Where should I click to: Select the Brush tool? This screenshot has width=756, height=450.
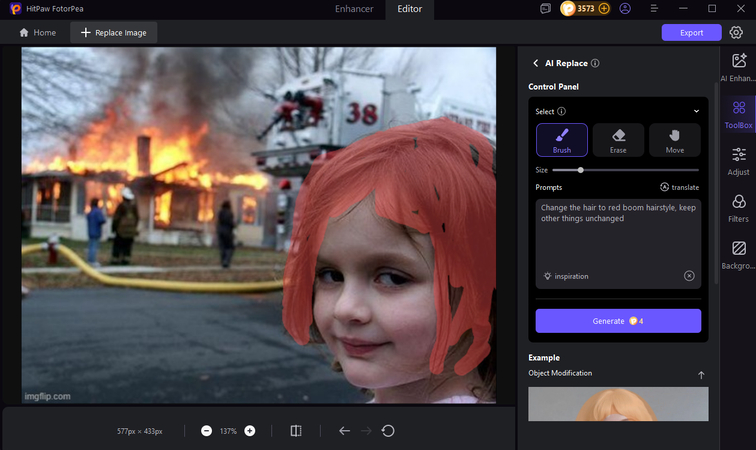tap(561, 140)
